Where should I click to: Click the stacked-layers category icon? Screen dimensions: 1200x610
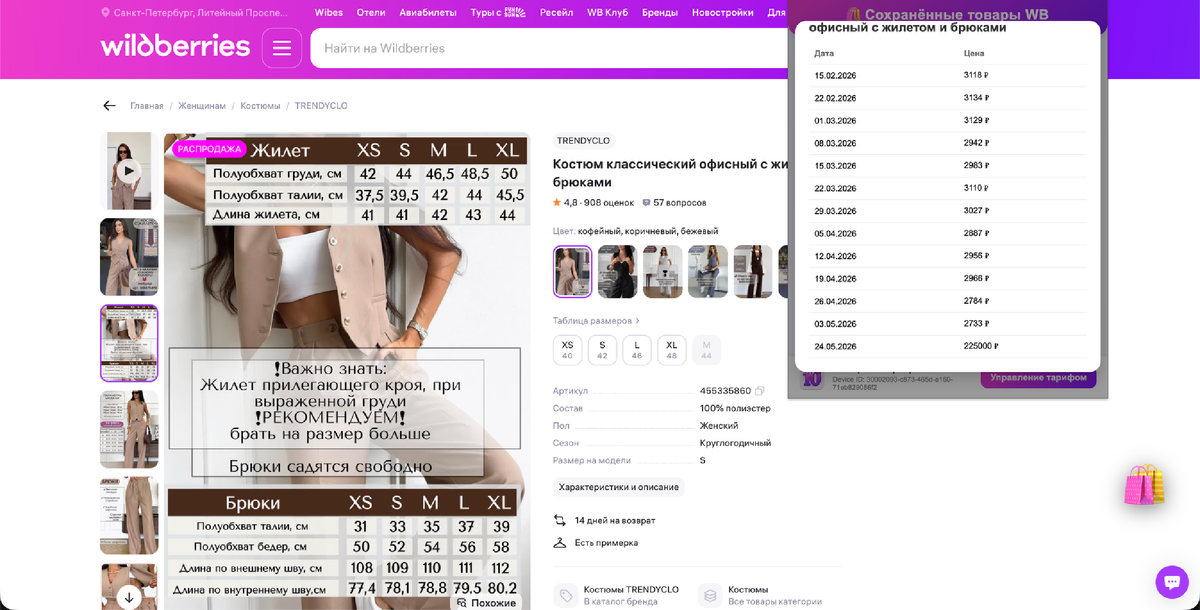pos(710,595)
